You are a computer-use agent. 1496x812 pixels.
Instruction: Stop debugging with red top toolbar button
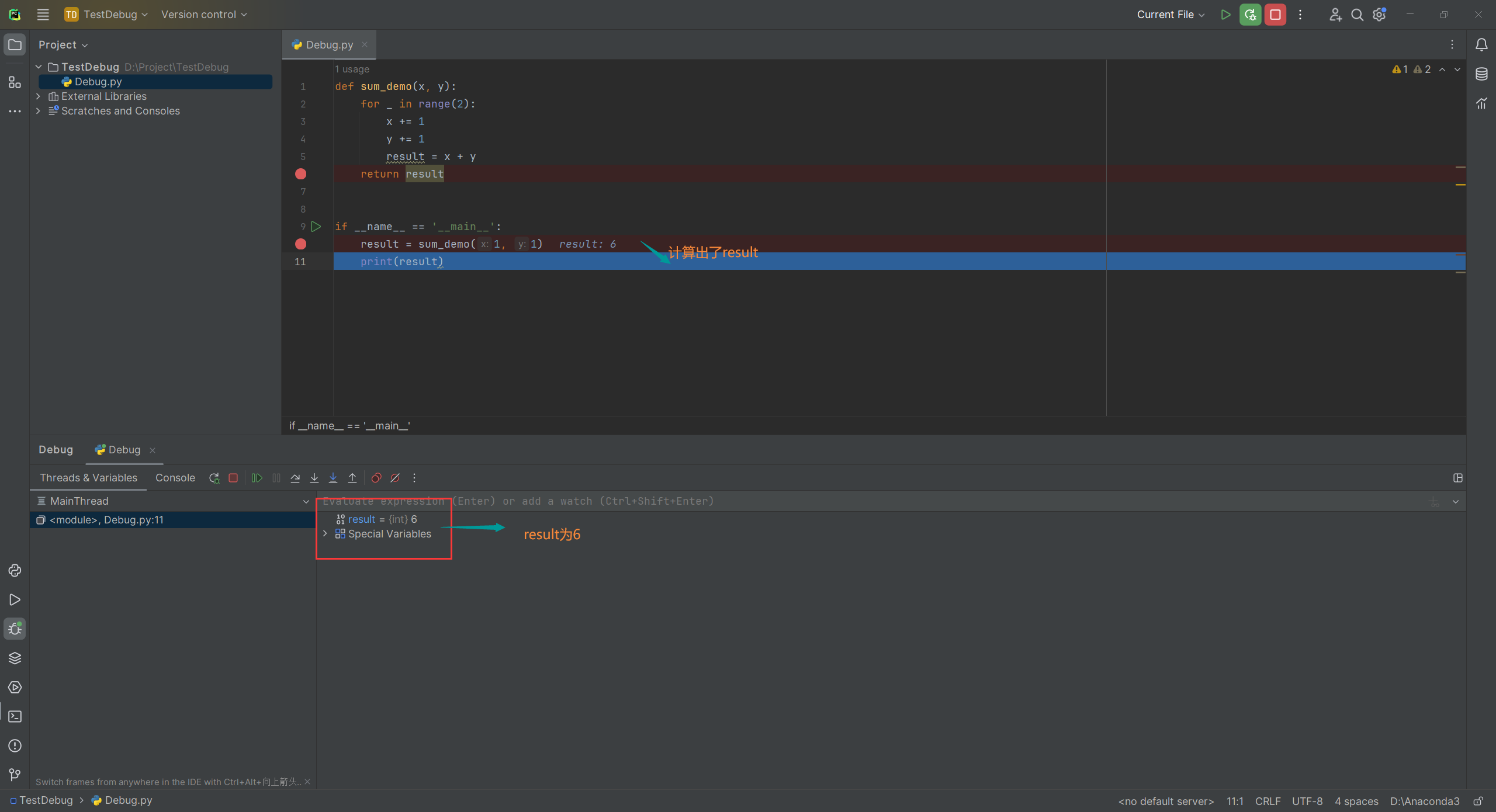(1275, 15)
